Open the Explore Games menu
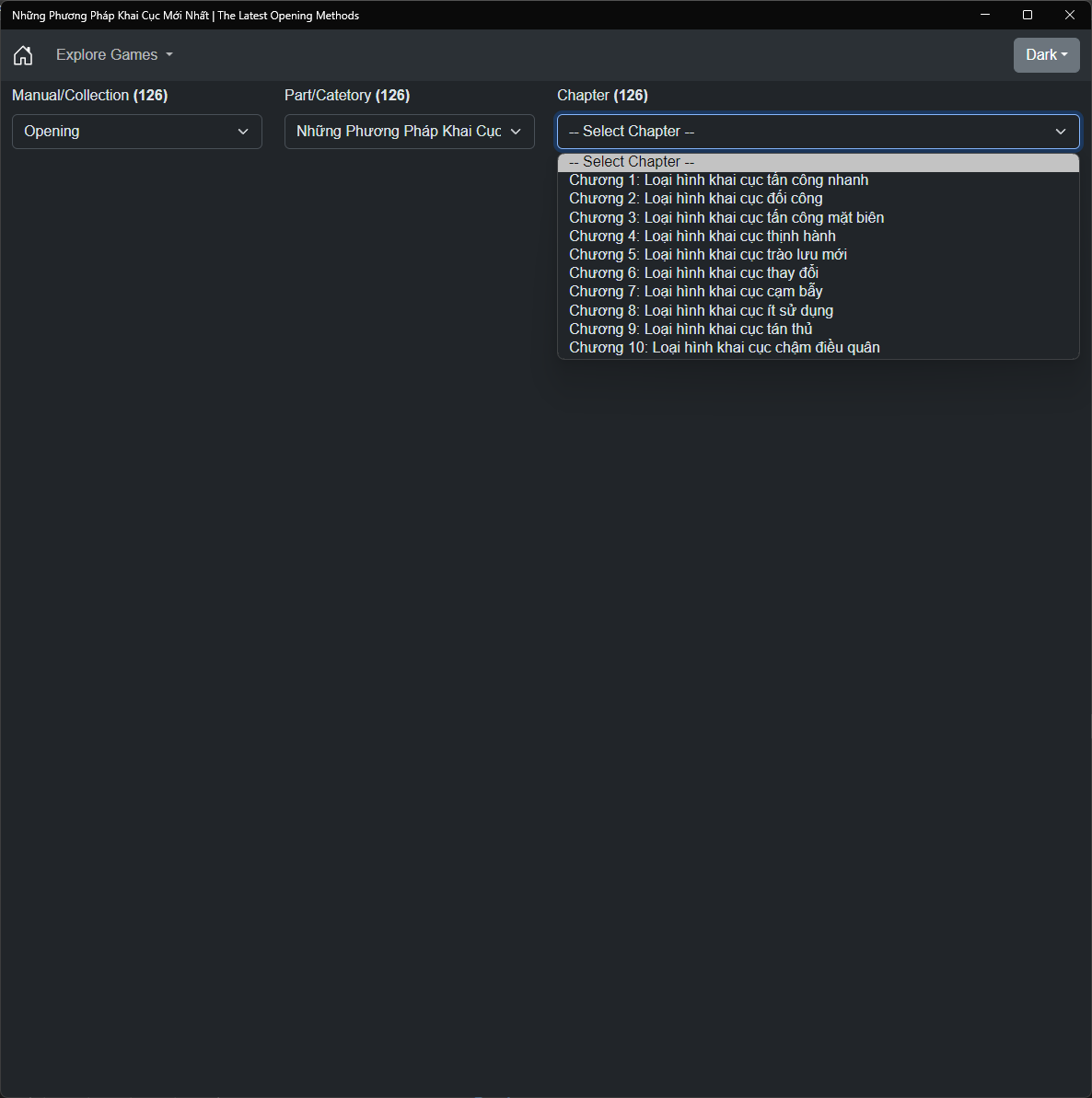The image size is (1092, 1098). click(x=114, y=55)
